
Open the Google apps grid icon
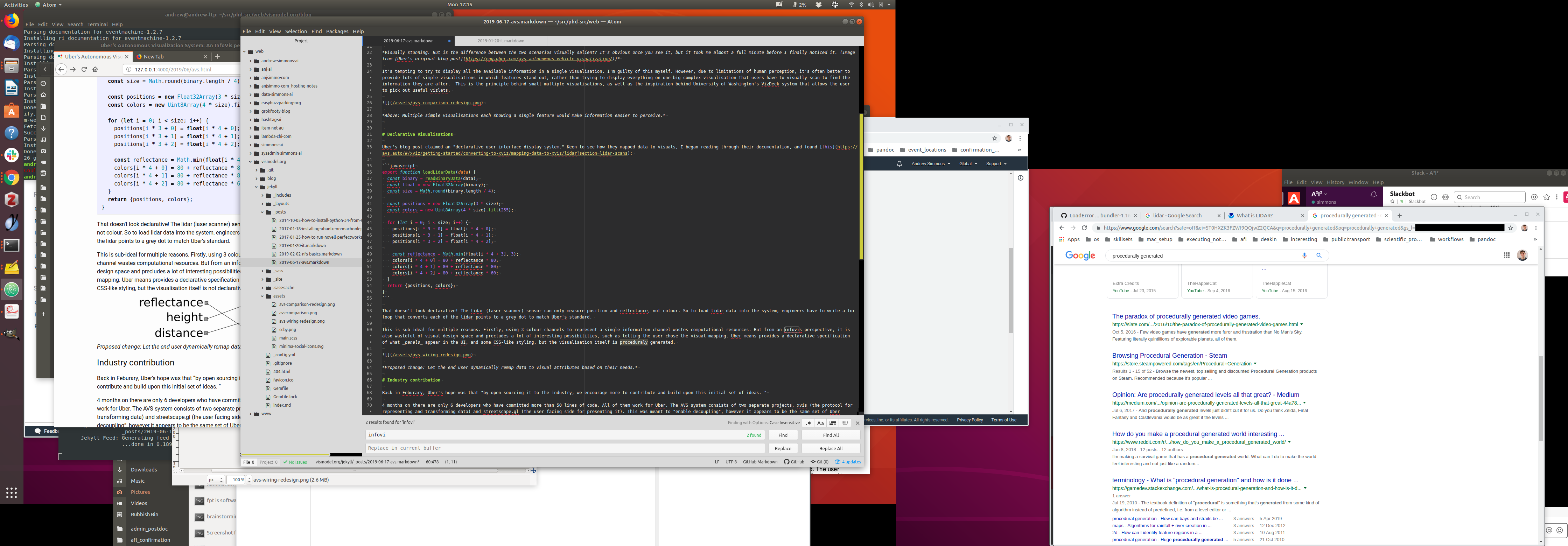[1506, 255]
